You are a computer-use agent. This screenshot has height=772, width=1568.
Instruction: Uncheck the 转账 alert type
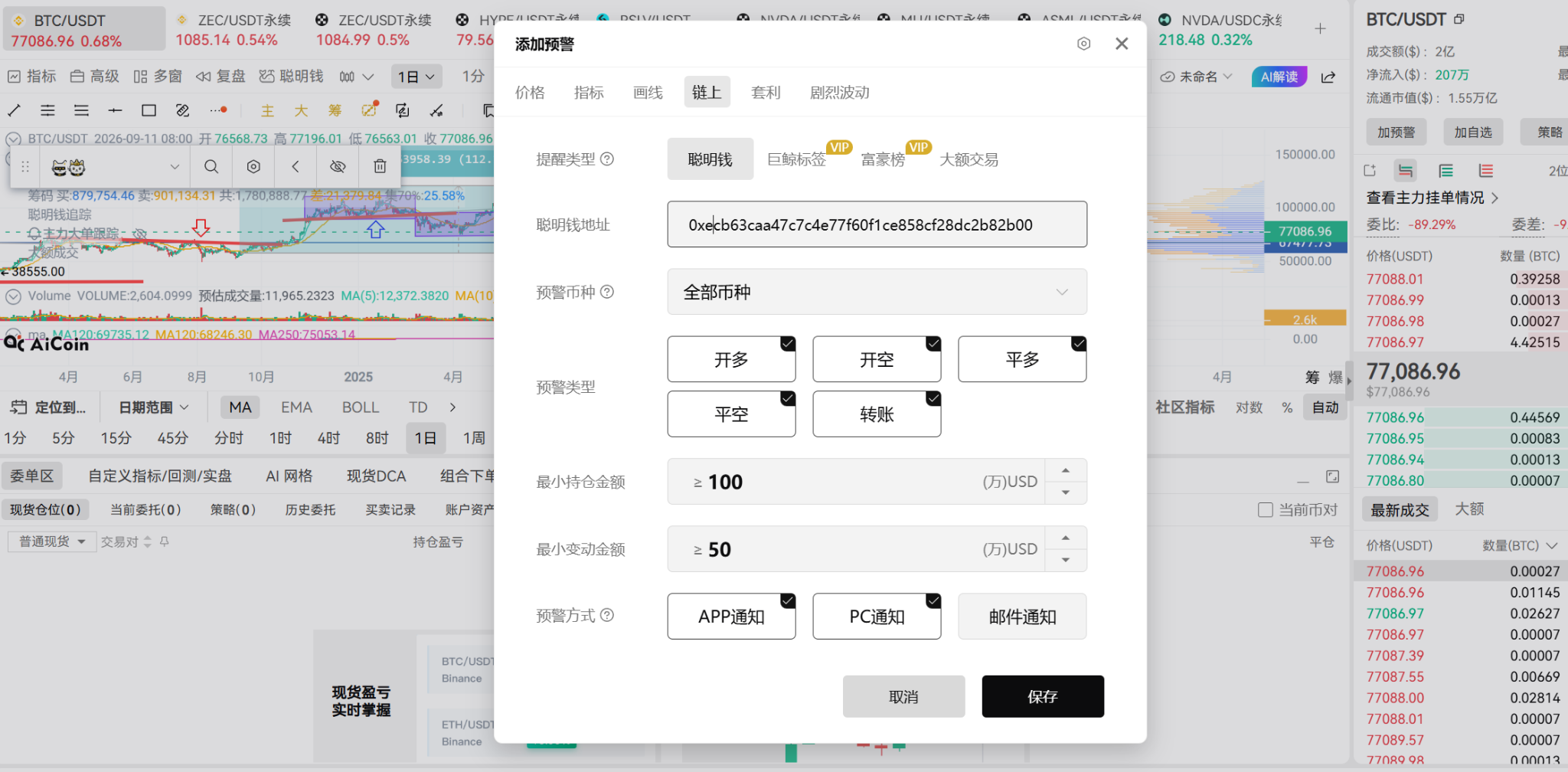pos(877,414)
